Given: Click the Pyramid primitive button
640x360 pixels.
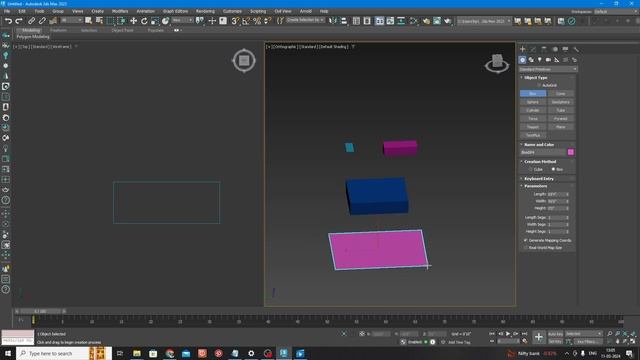Looking at the screenshot, I should [x=560, y=119].
